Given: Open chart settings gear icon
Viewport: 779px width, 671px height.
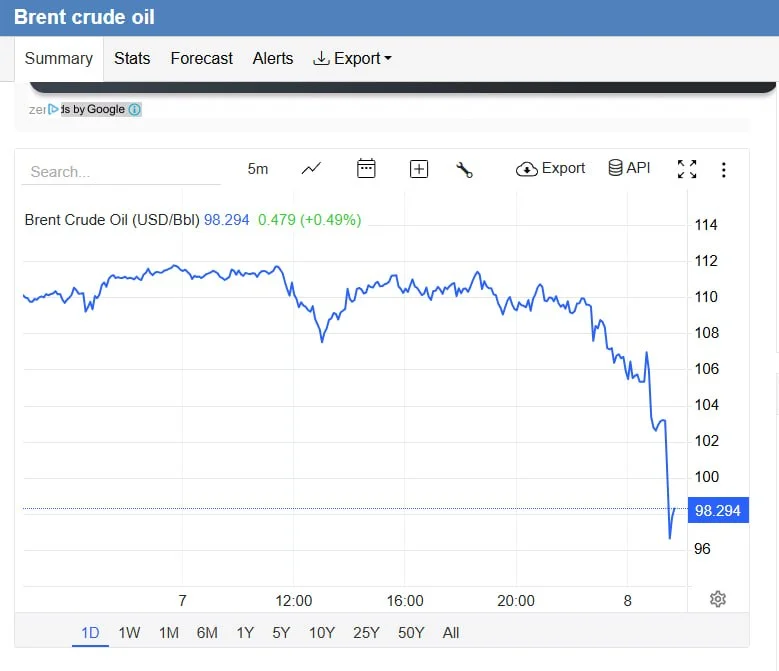Looking at the screenshot, I should [x=717, y=599].
